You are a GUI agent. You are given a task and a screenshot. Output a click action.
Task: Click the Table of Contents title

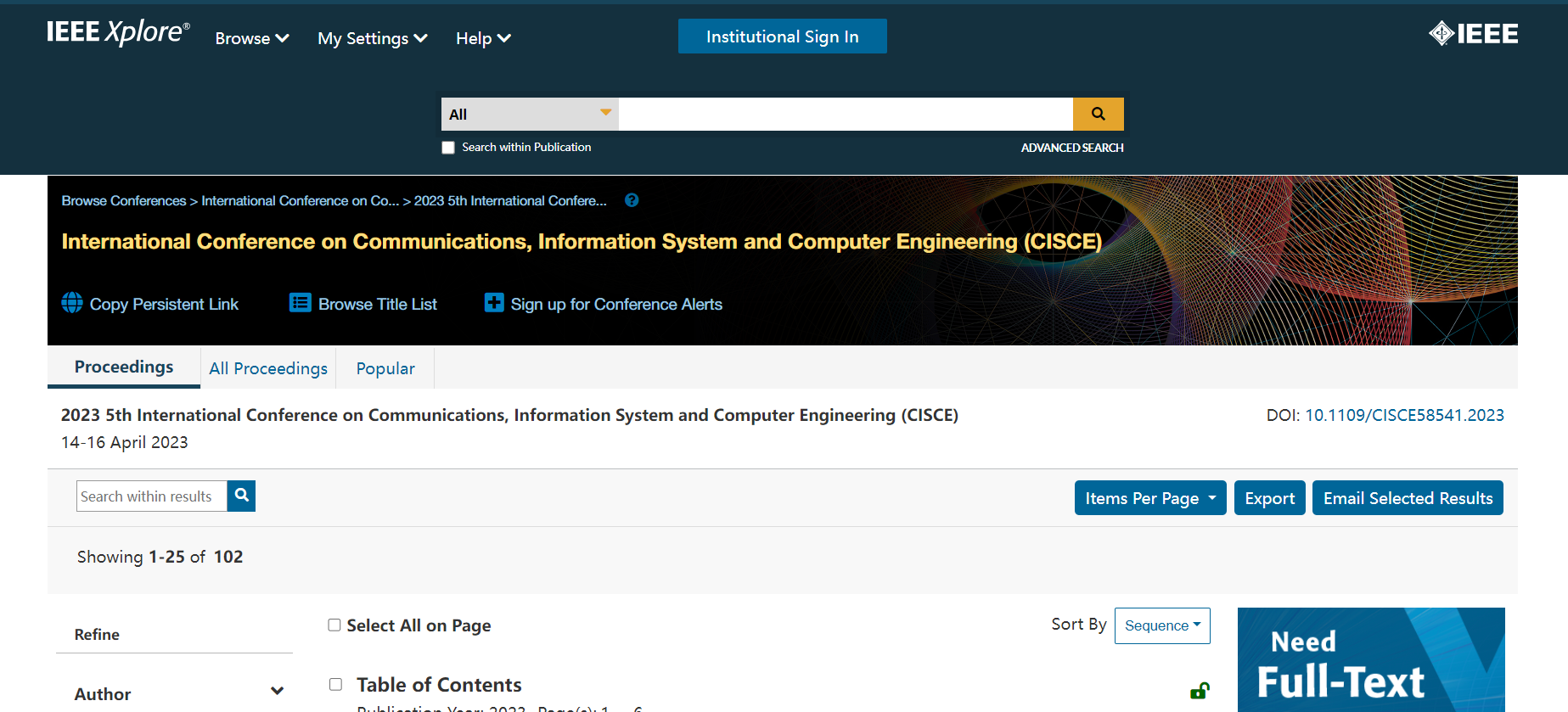tap(439, 685)
